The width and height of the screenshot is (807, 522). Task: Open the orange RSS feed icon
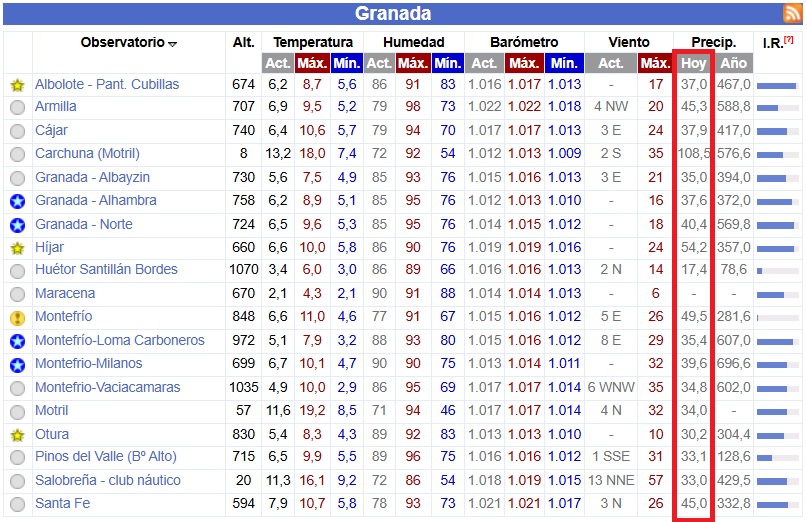[792, 14]
